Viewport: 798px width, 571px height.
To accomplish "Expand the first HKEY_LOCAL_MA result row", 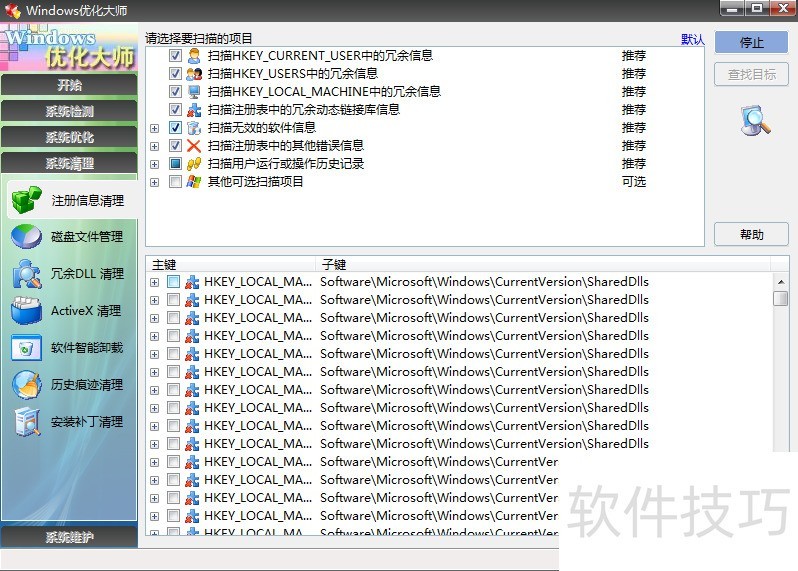I will (x=155, y=282).
